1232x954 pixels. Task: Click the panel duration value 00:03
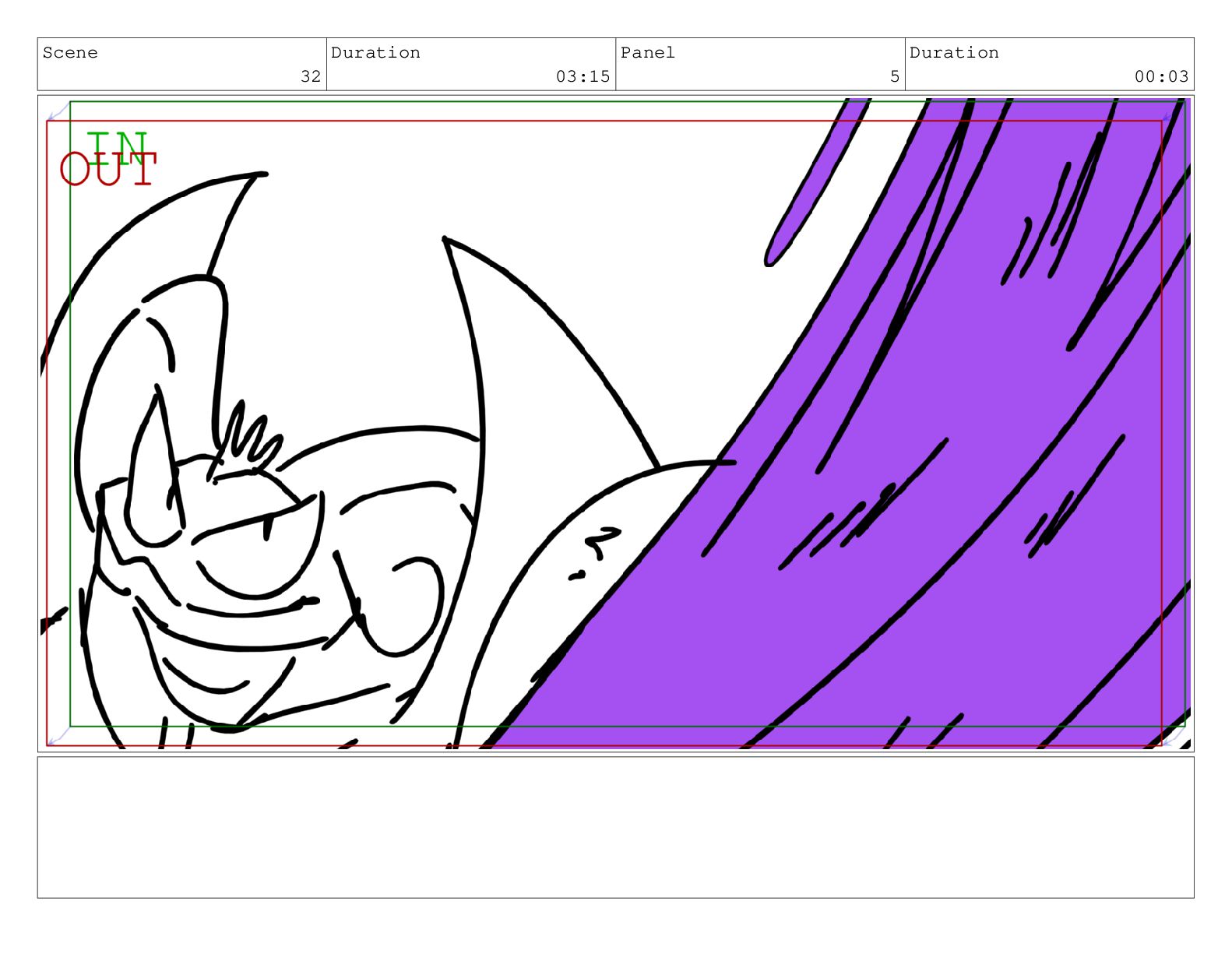tap(1160, 76)
